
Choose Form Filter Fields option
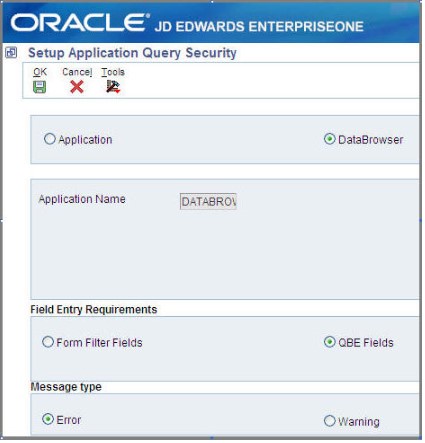(x=48, y=342)
